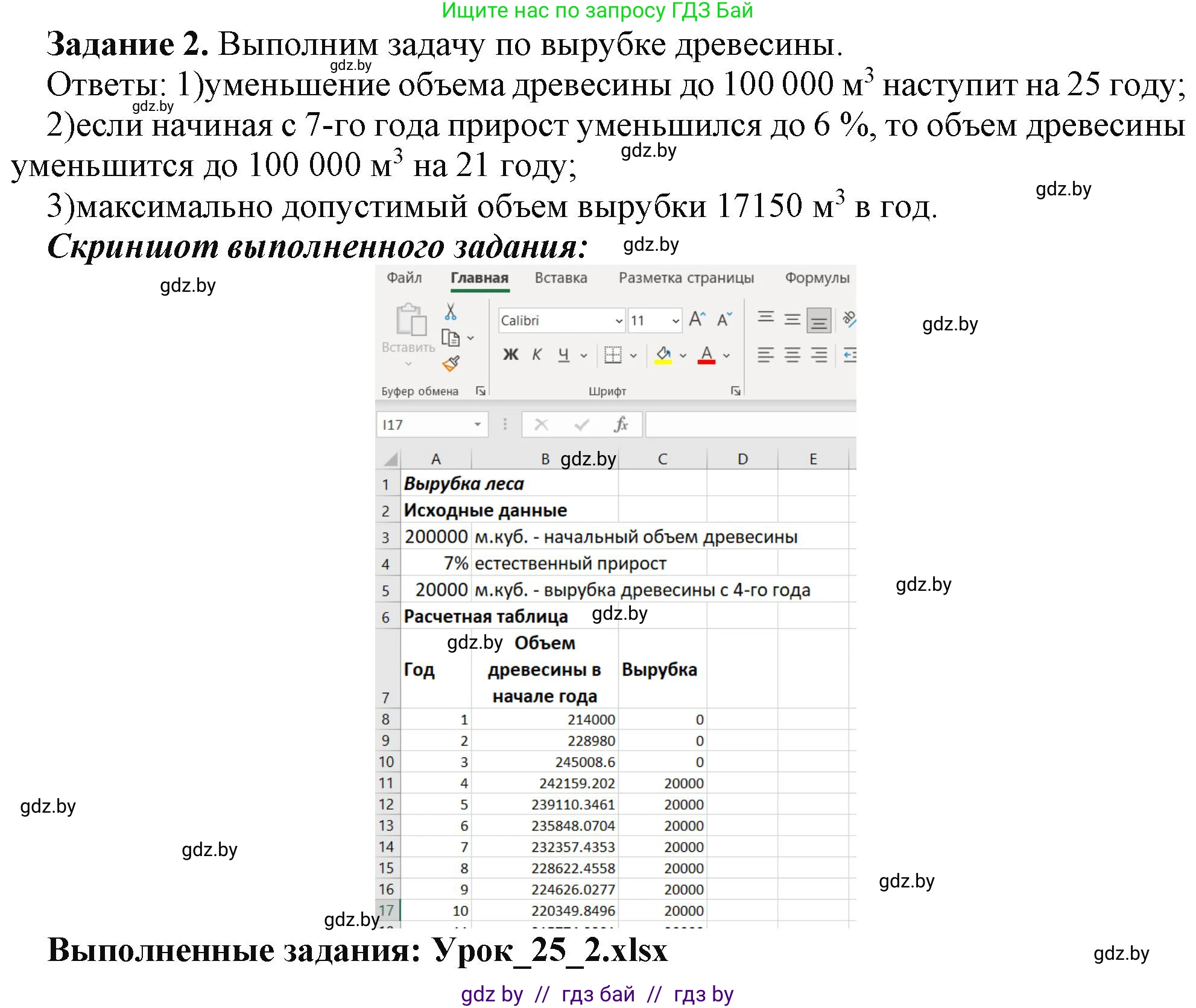
Task: Click the Decrease Font Size icon
Action: pos(724,320)
